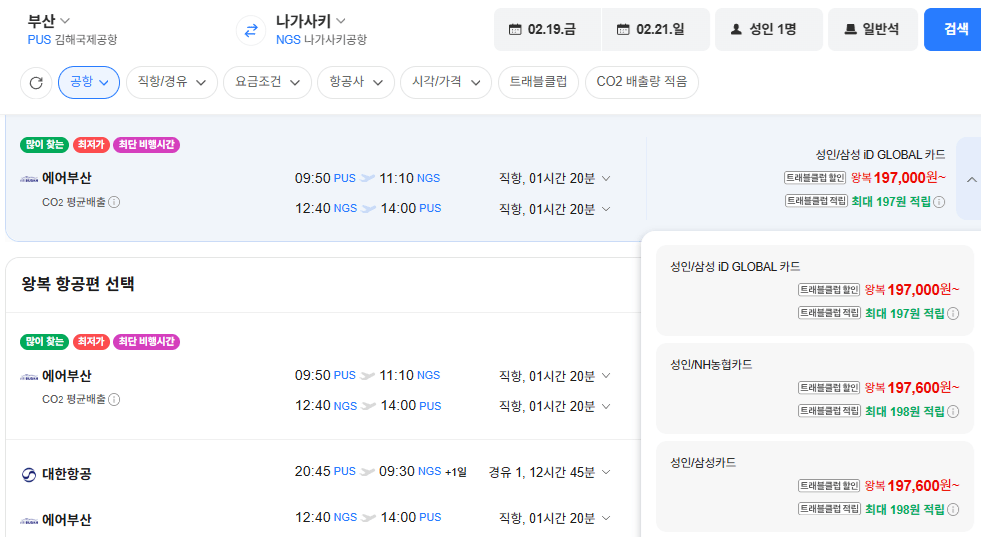Reset filters with the refresh icon
The height and width of the screenshot is (537, 981).
36,83
